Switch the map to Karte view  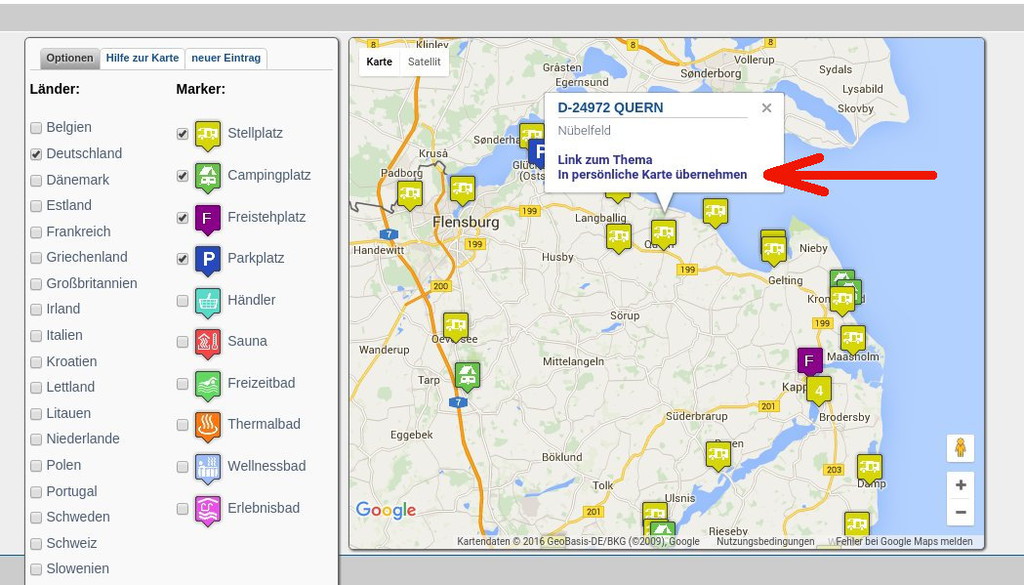[x=379, y=62]
